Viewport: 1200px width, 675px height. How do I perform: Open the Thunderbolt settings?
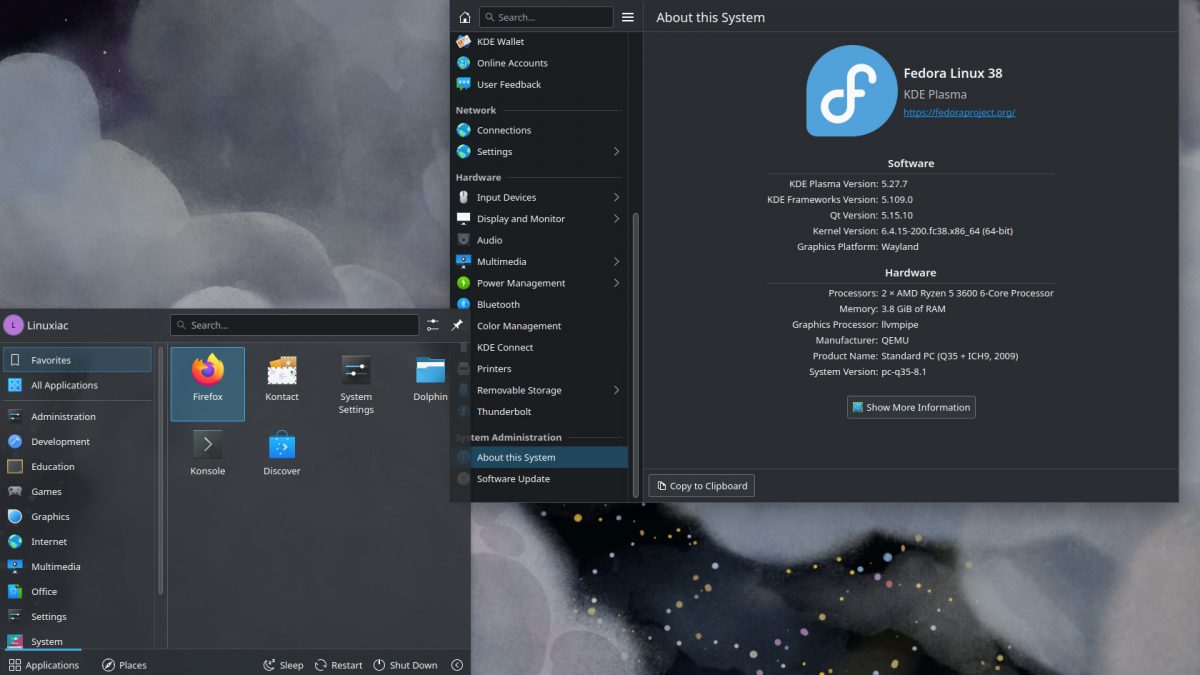[x=540, y=412]
